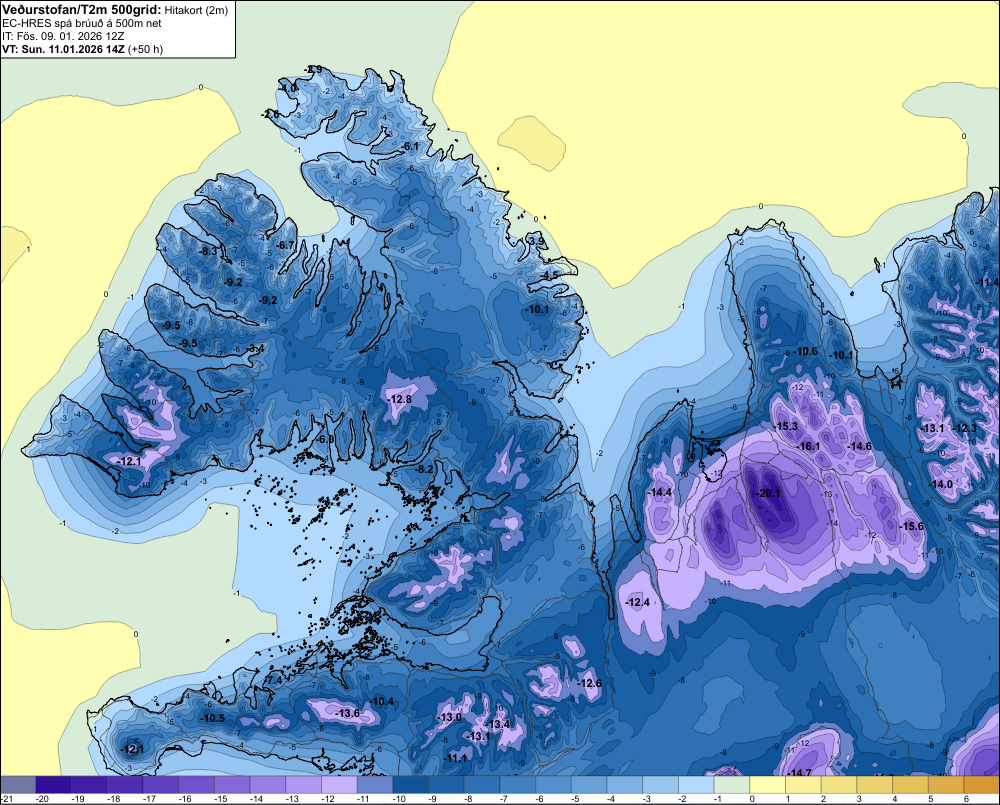Click the -13.6 temperature label
This screenshot has height=805, width=1000.
(x=347, y=713)
